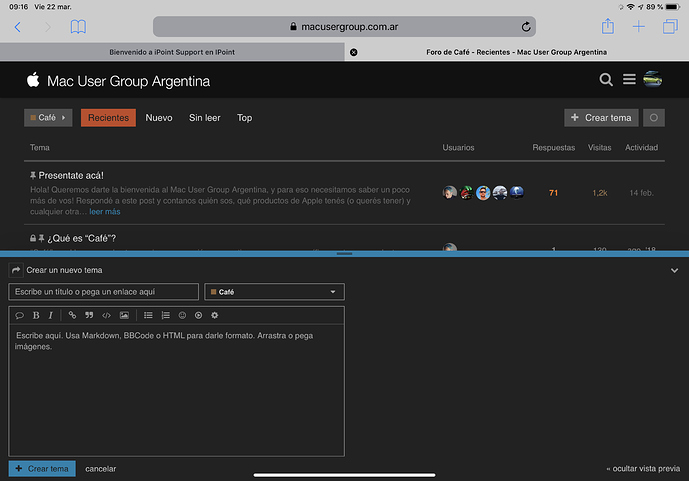Viewport: 689px width, 481px height.
Task: Sort by Actividad column
Action: click(x=641, y=148)
